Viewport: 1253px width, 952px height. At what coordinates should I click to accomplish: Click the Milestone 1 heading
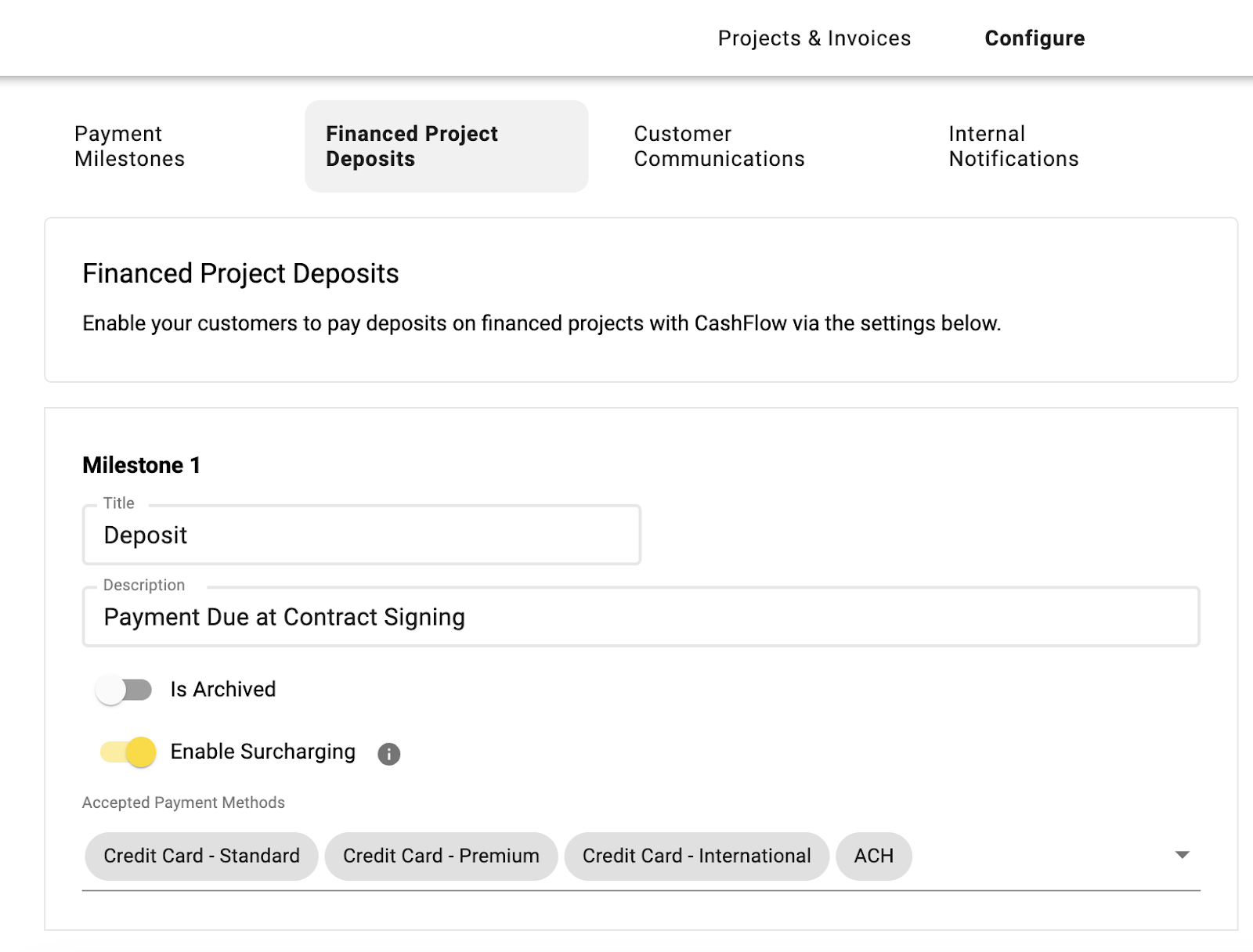[x=140, y=464]
